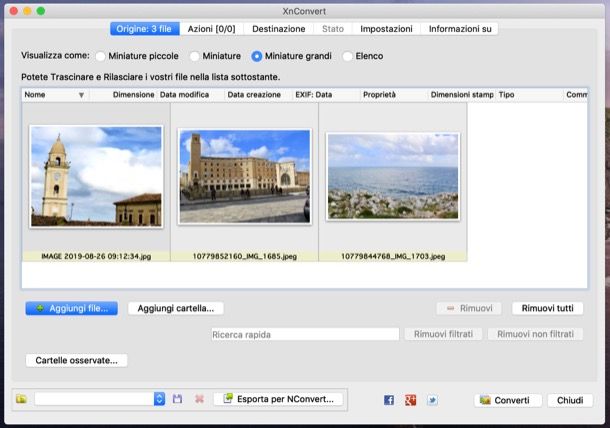Open the Informazioni su tab
Screen dimensions: 610x428
460,29
